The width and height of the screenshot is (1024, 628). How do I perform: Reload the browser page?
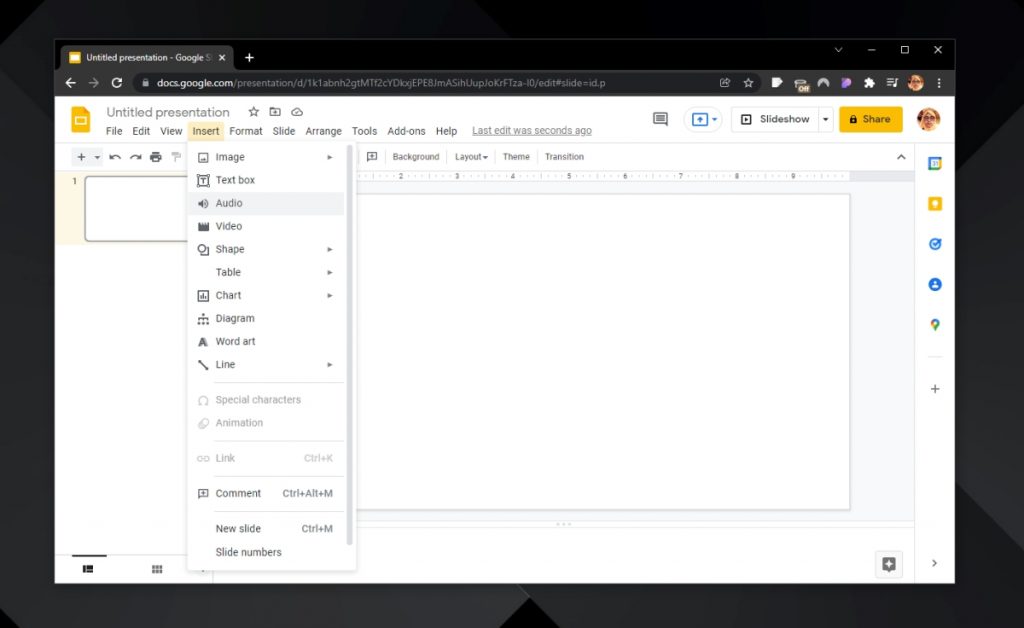[x=117, y=83]
